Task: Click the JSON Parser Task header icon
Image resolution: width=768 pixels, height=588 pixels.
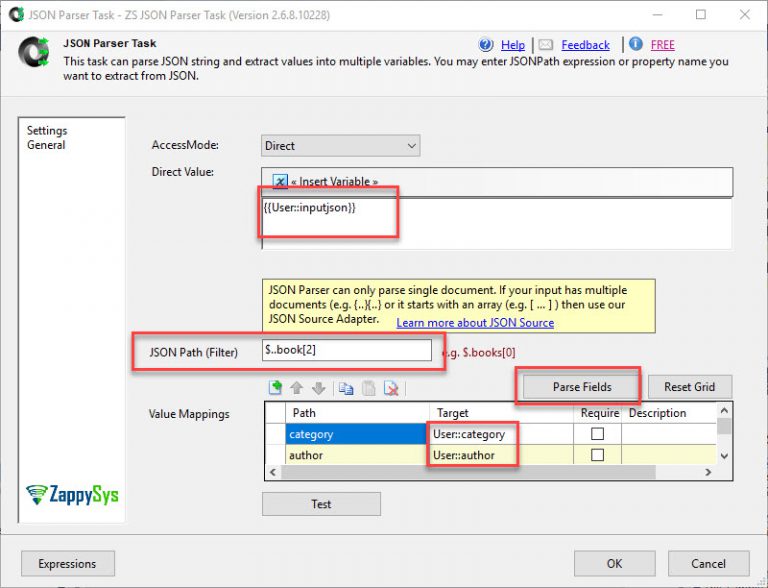Action: click(x=34, y=52)
